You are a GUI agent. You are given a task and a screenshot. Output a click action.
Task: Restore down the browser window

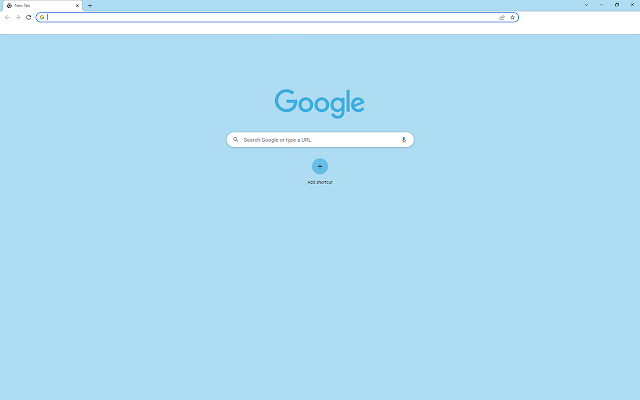coord(617,5)
